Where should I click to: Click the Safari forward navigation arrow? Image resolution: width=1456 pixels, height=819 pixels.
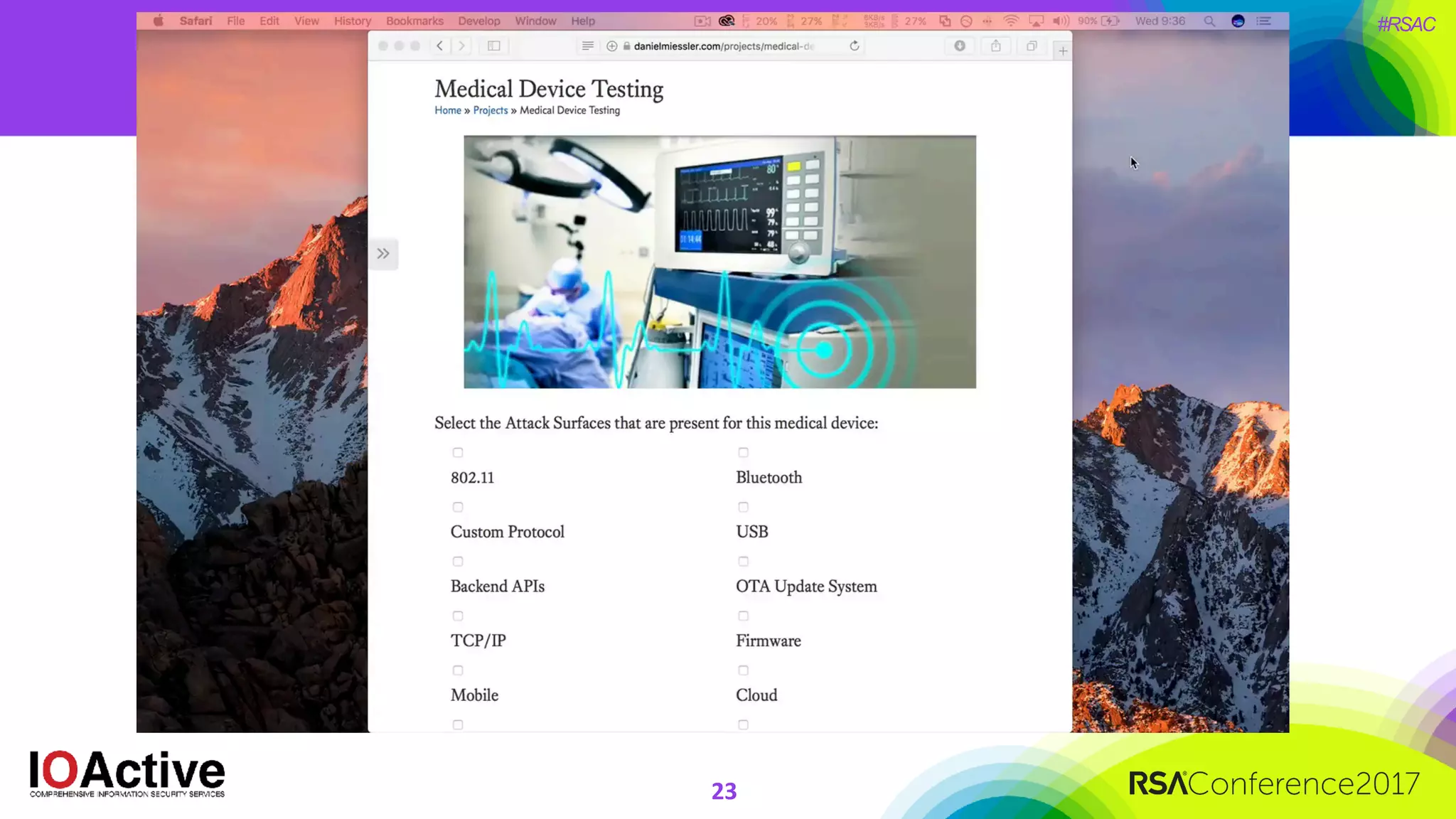(462, 46)
